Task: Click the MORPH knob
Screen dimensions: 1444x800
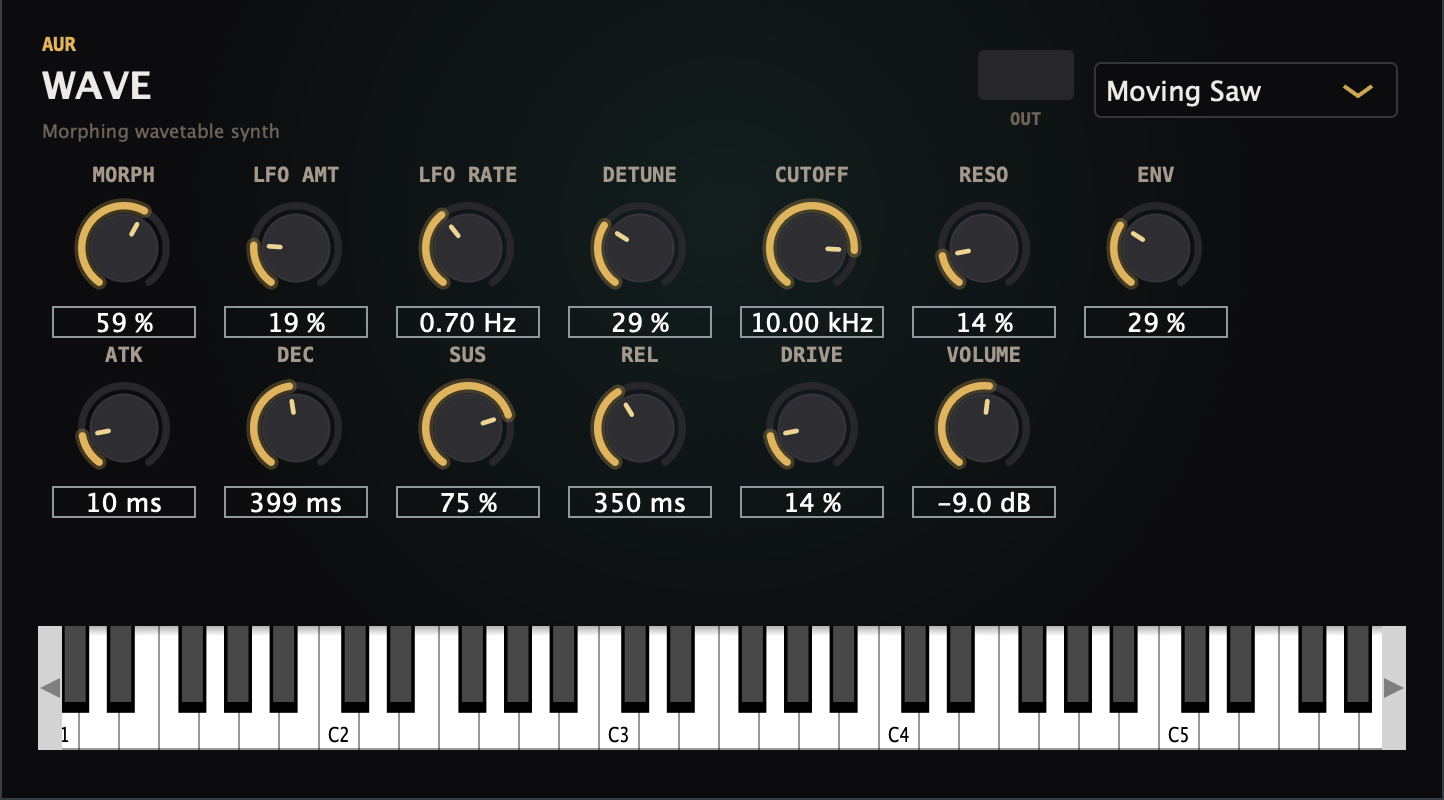Action: (123, 246)
